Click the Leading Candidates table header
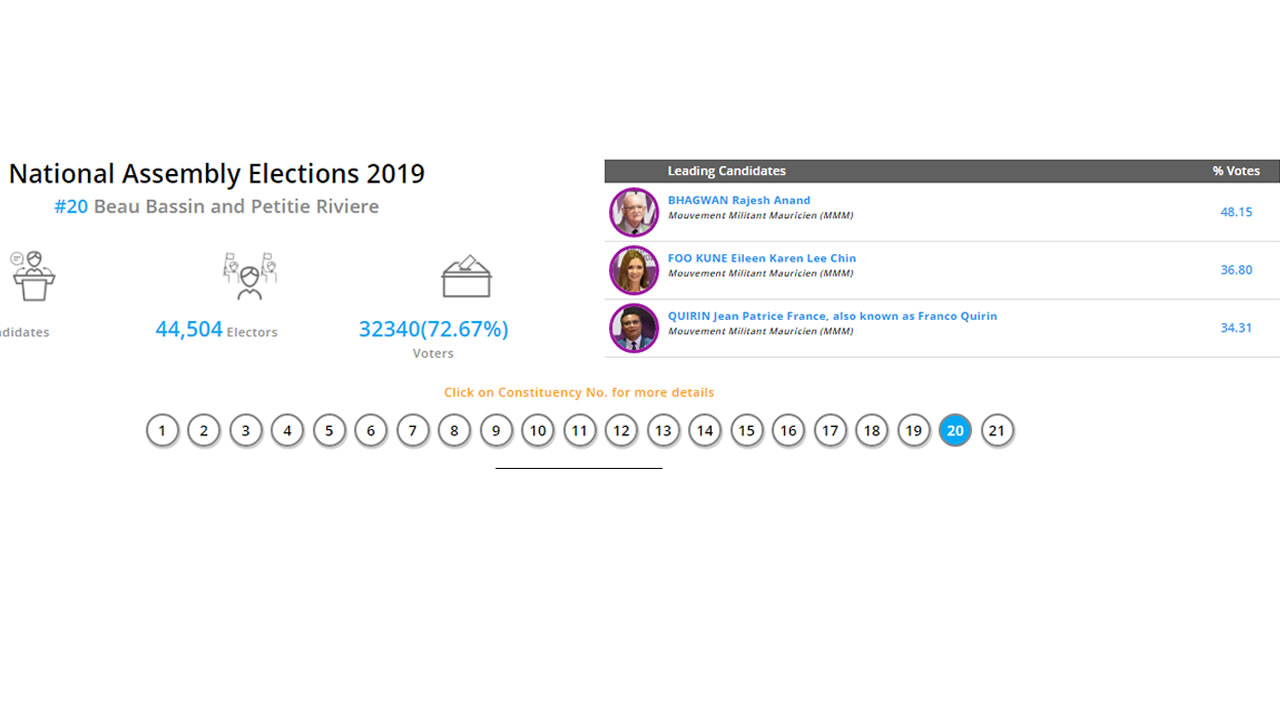 click(x=727, y=171)
